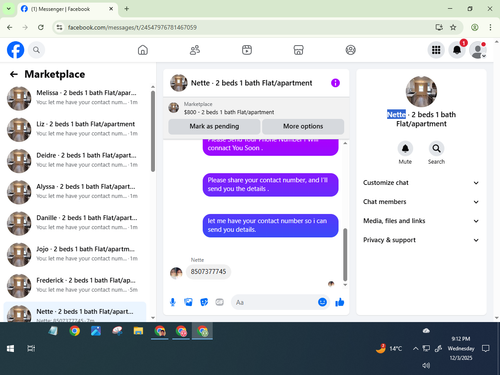Attach a photo using the image icon
Viewport: 500px width, 375px height.
click(188, 302)
